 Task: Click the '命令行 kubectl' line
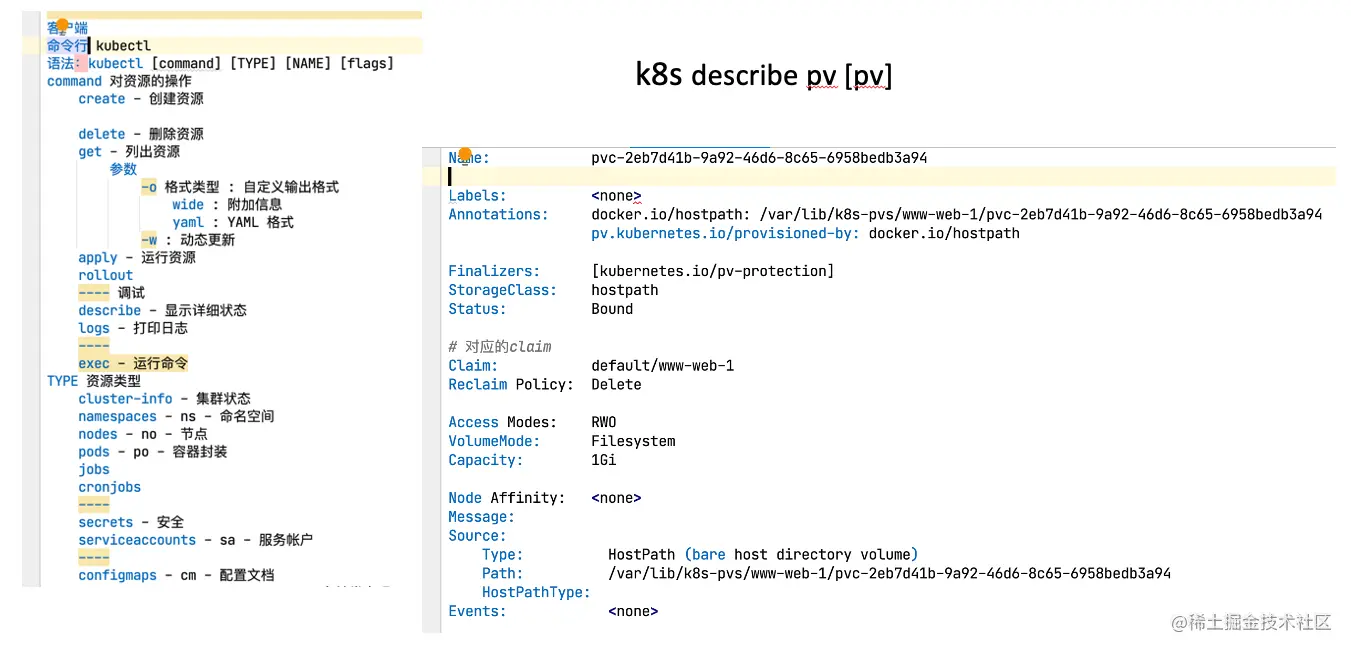pyautogui.click(x=99, y=46)
